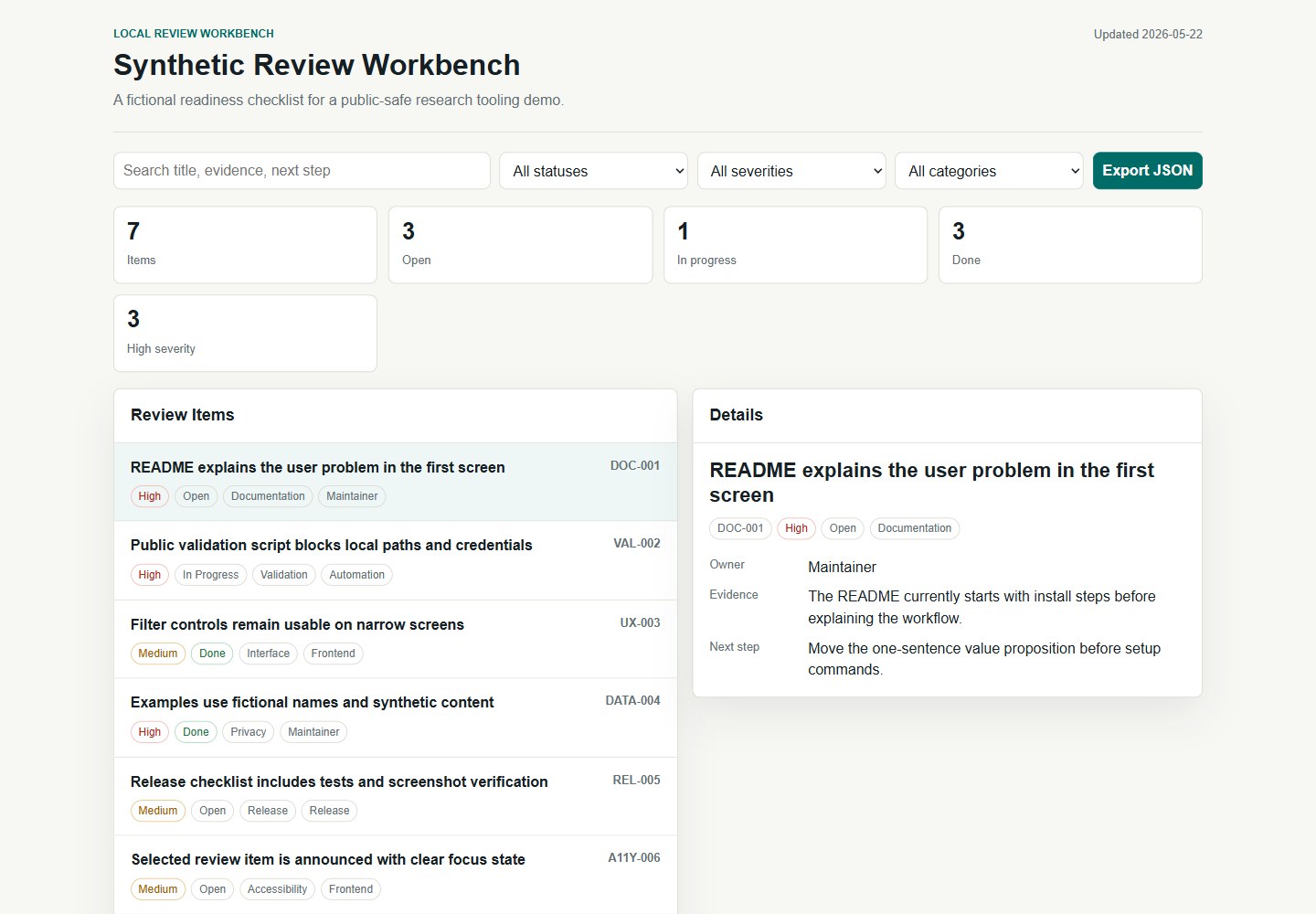The width and height of the screenshot is (1316, 914).
Task: Click the In Progress tag on VAL-002
Action: tap(210, 575)
